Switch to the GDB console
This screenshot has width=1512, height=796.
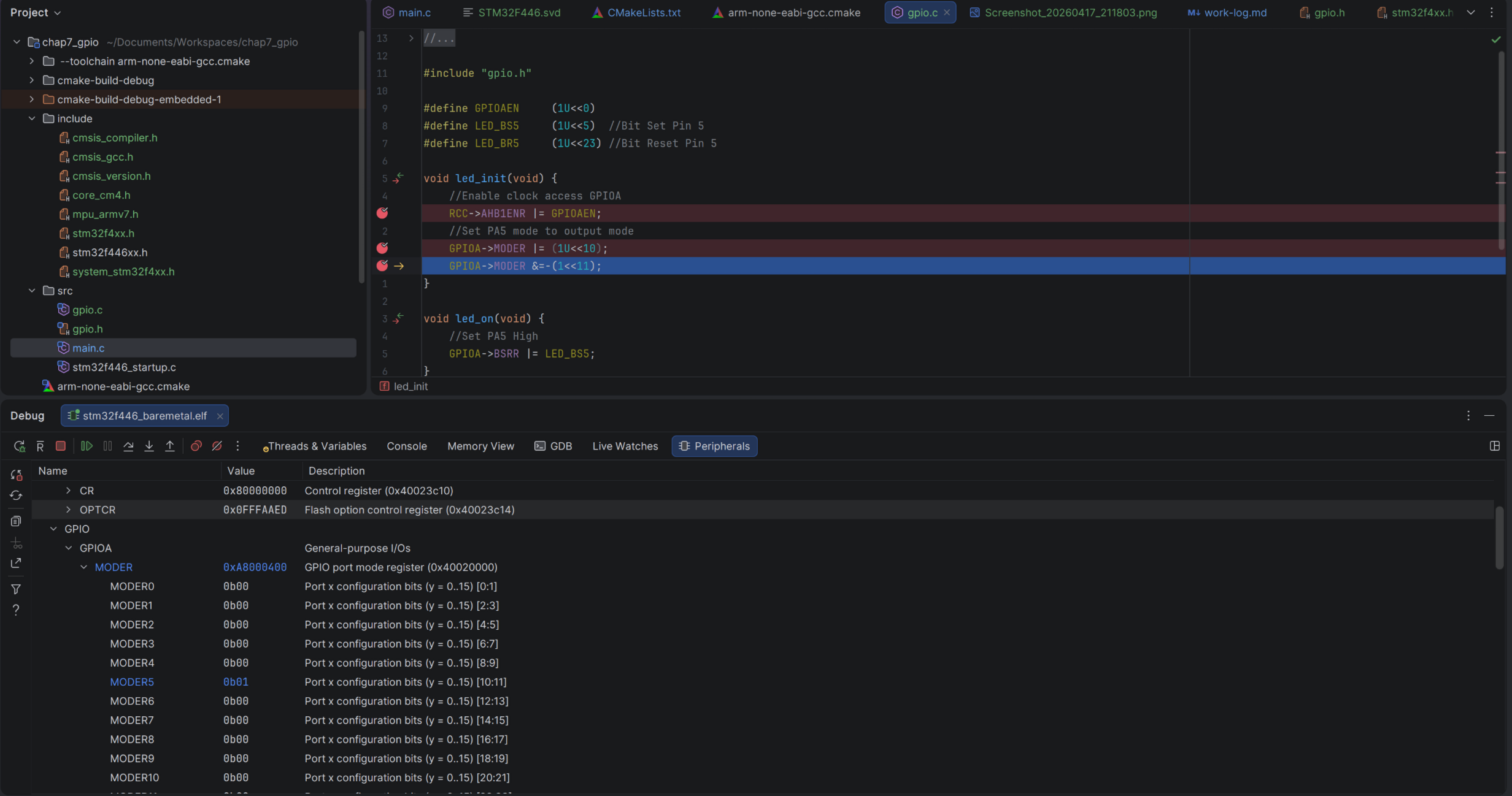[553, 446]
